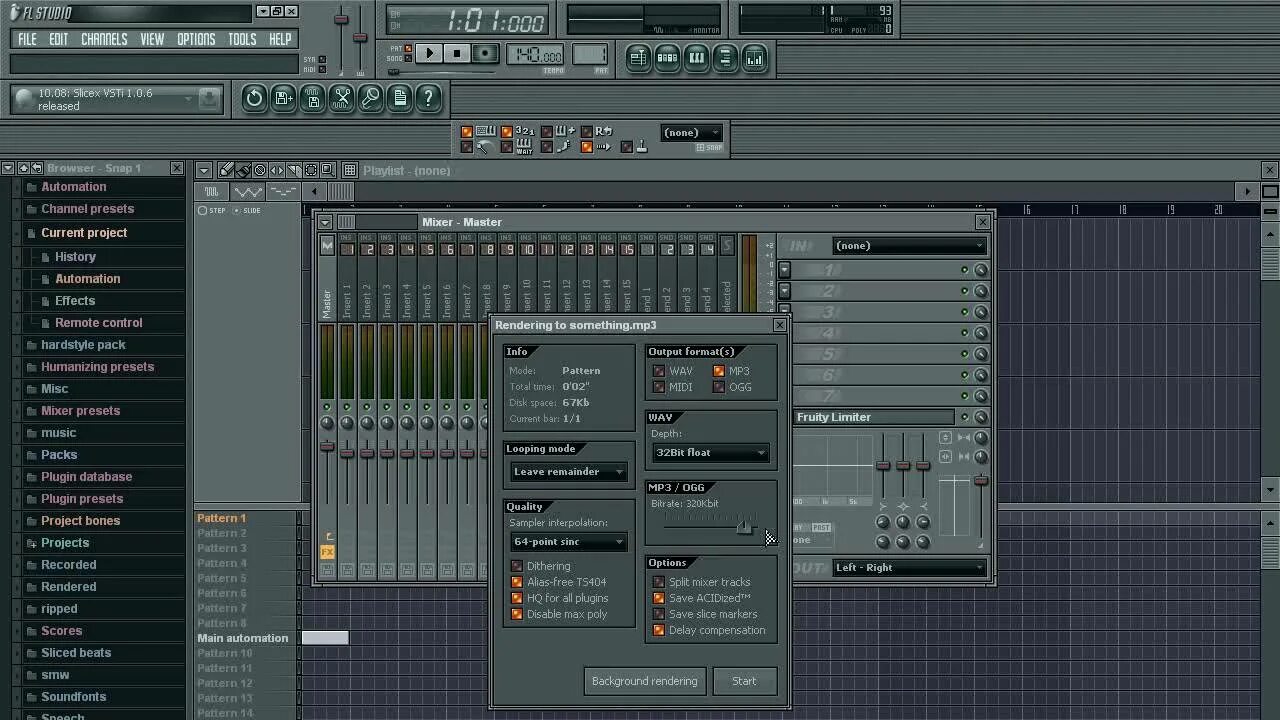This screenshot has width=1280, height=720.
Task: Click the undo circular arrow icon
Action: pyautogui.click(x=254, y=97)
